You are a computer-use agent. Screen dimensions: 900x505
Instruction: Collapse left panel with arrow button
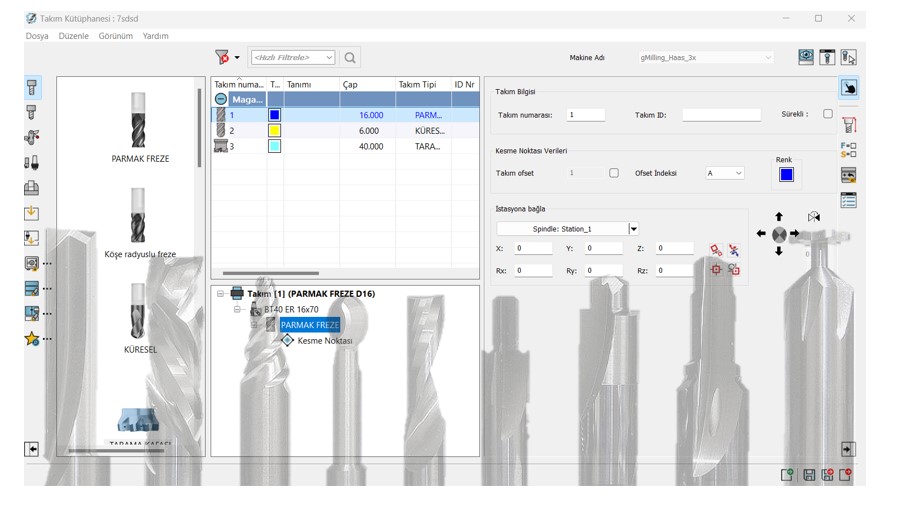coord(32,449)
